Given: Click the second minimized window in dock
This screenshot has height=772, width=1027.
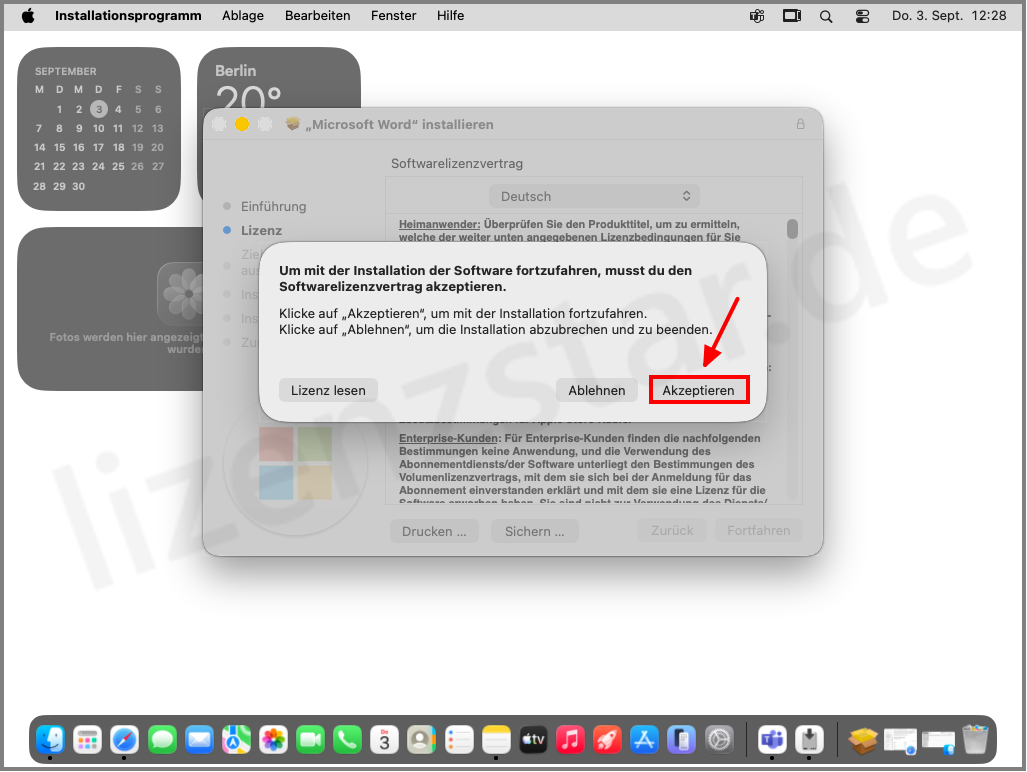Looking at the screenshot, I should pyautogui.click(x=938, y=741).
